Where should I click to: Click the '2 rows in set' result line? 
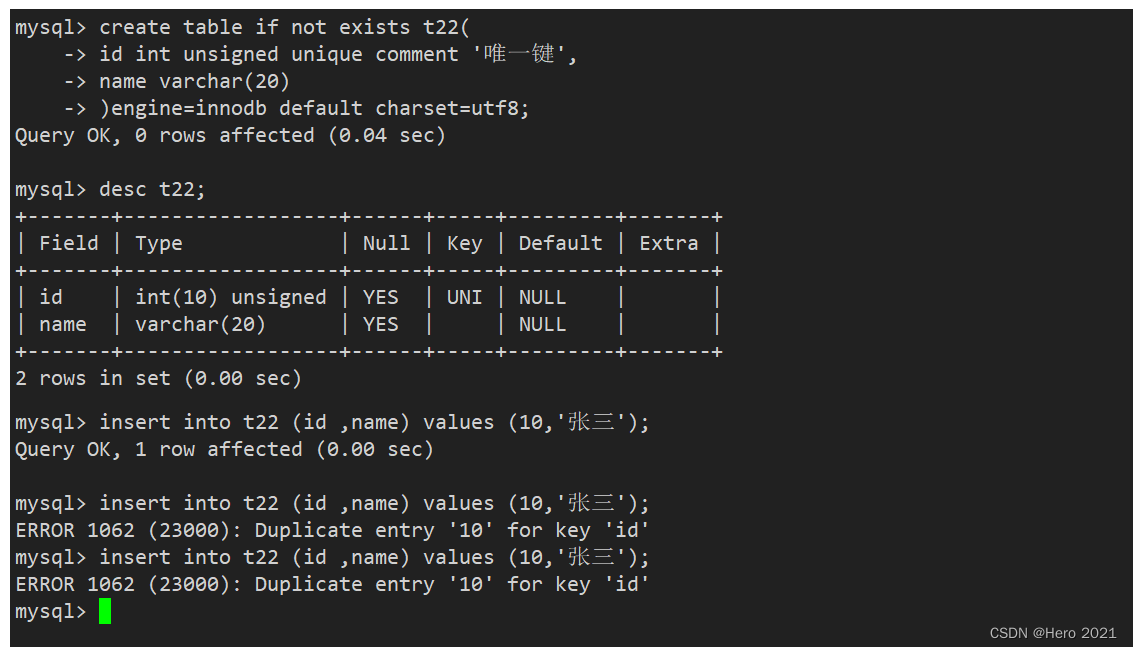158,378
